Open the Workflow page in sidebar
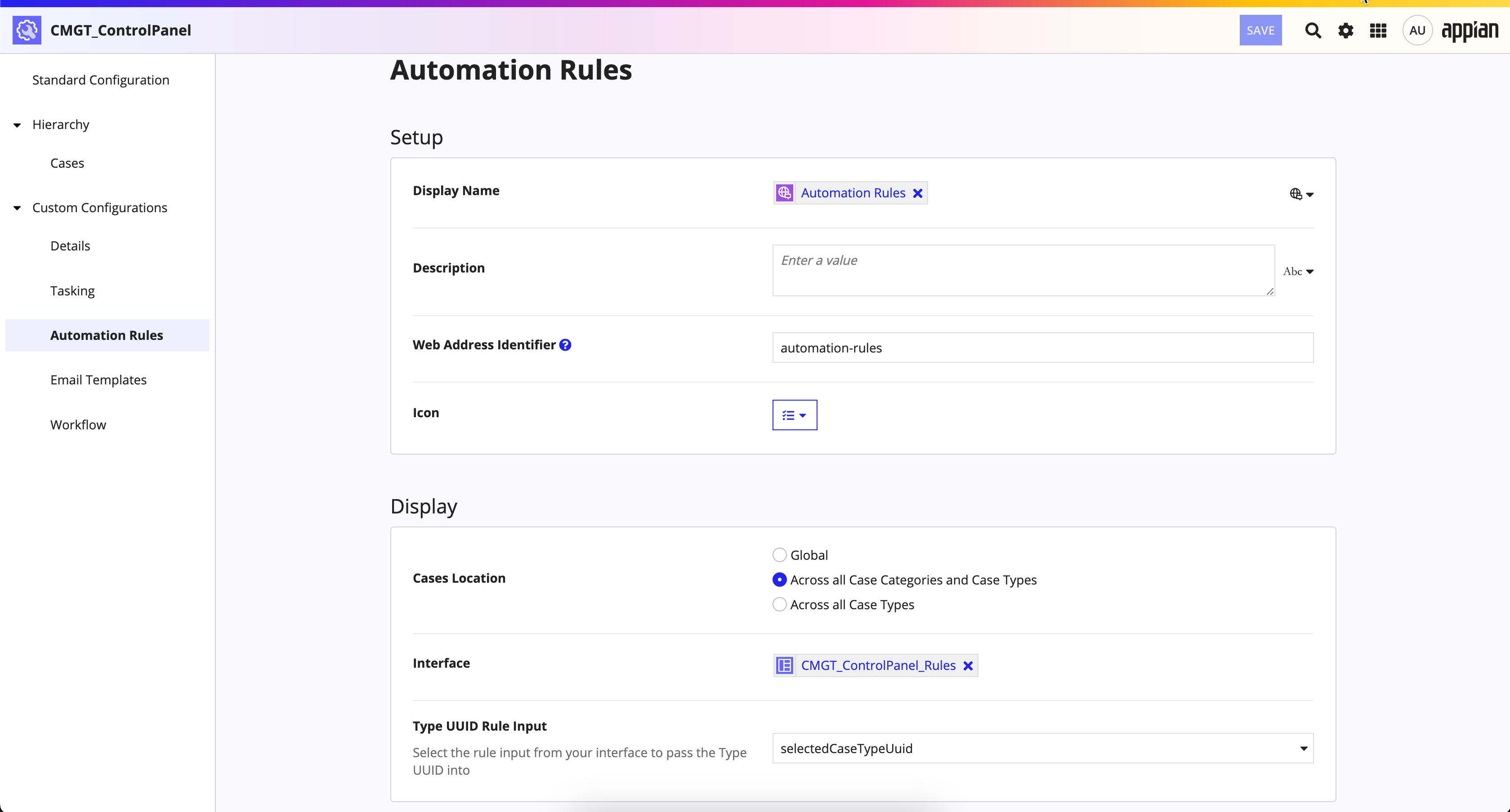 78,424
